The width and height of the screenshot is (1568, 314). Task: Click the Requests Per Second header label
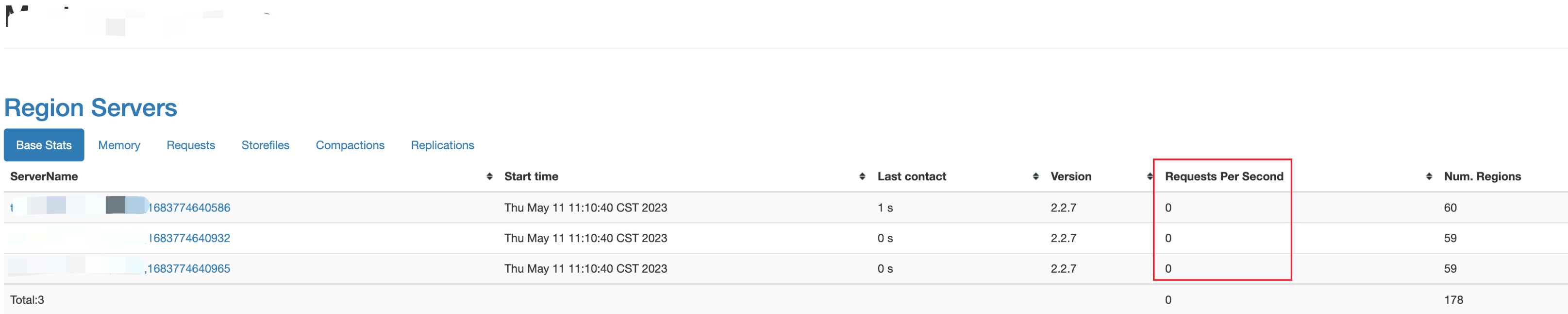[1223, 176]
